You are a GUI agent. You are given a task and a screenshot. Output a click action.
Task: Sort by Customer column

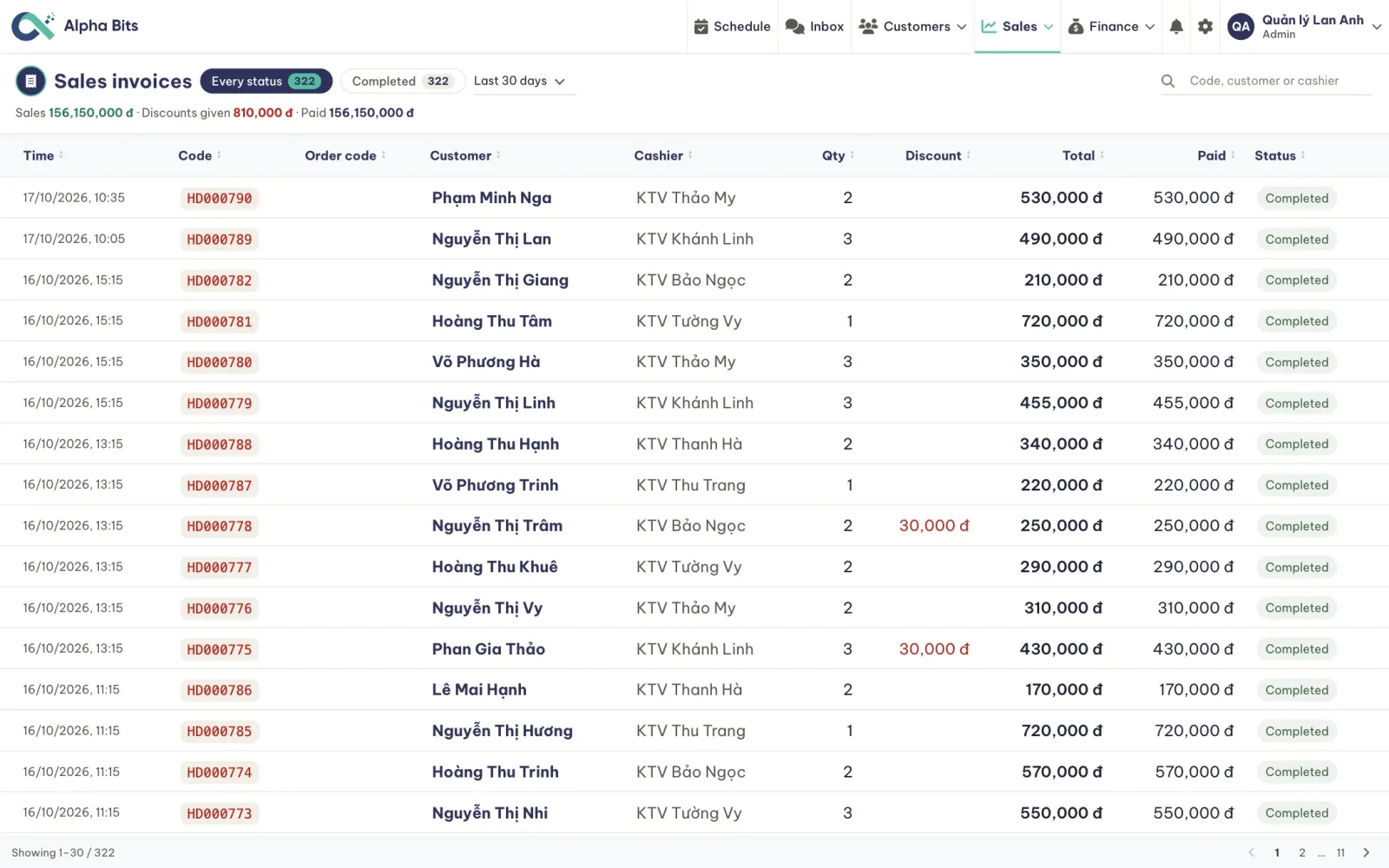465,155
